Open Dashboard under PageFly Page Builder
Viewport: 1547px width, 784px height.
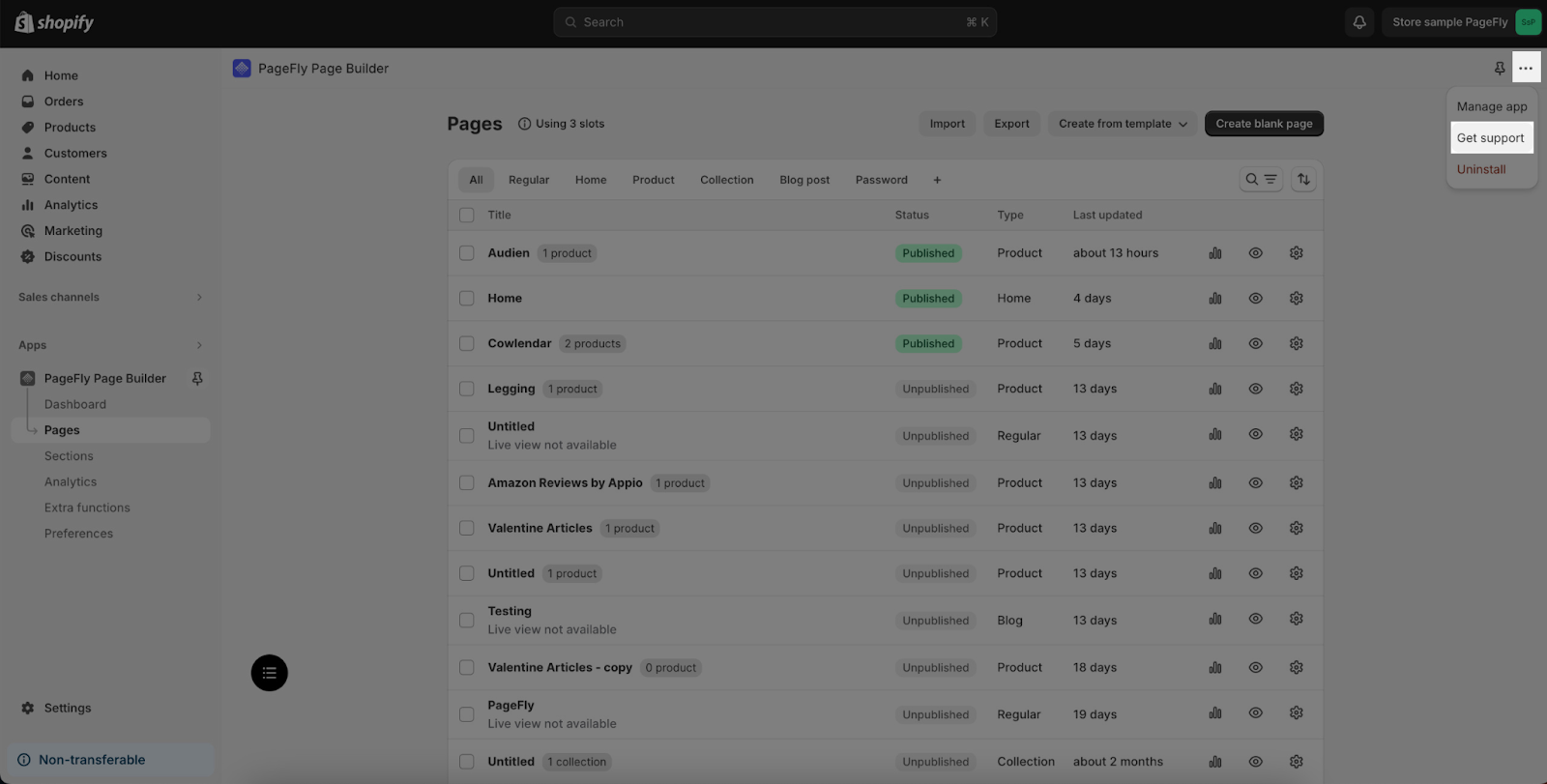[75, 405]
